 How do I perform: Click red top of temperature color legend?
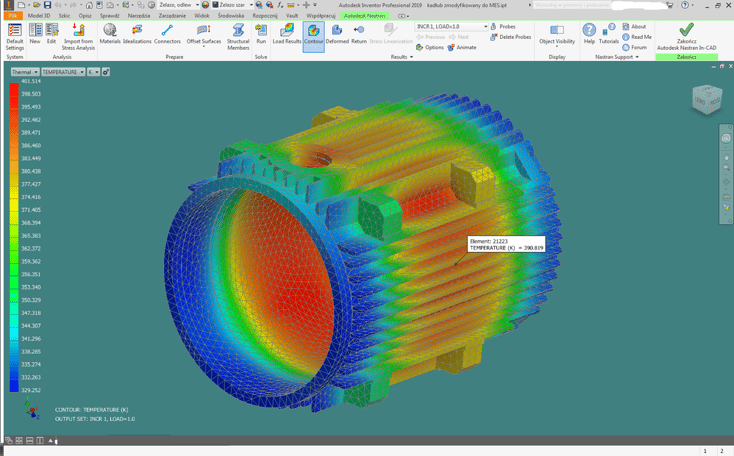pos(14,90)
